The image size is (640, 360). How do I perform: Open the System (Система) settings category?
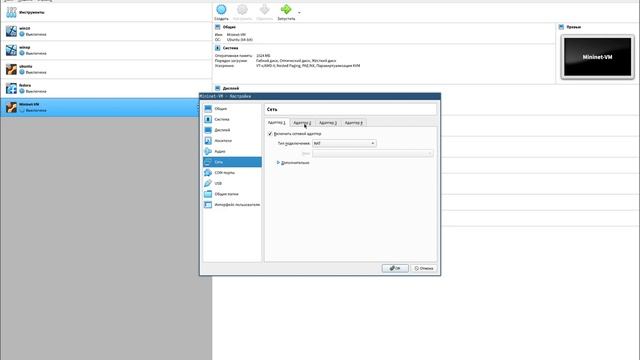point(232,119)
